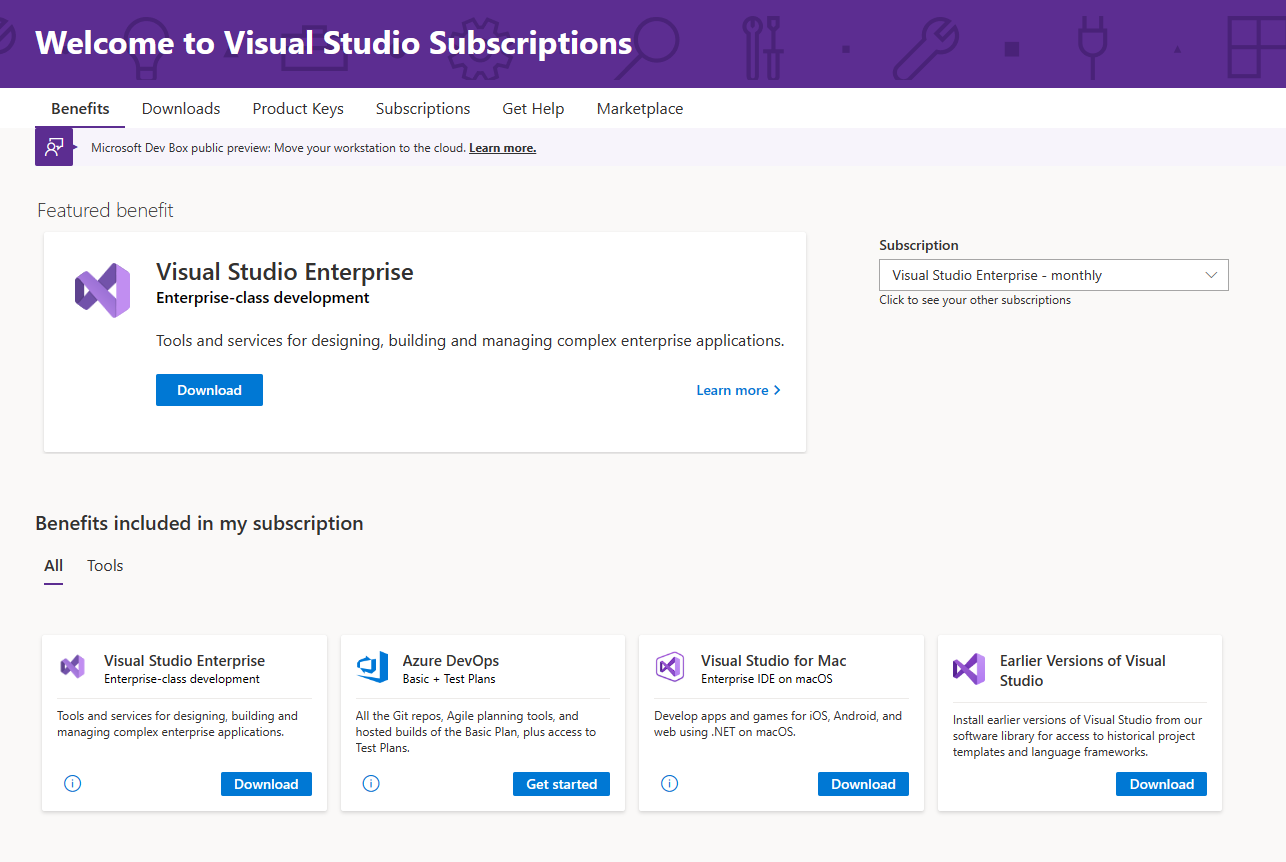Click the Visual Studio for Mac card logo
The width and height of the screenshot is (1286, 862).
point(670,667)
